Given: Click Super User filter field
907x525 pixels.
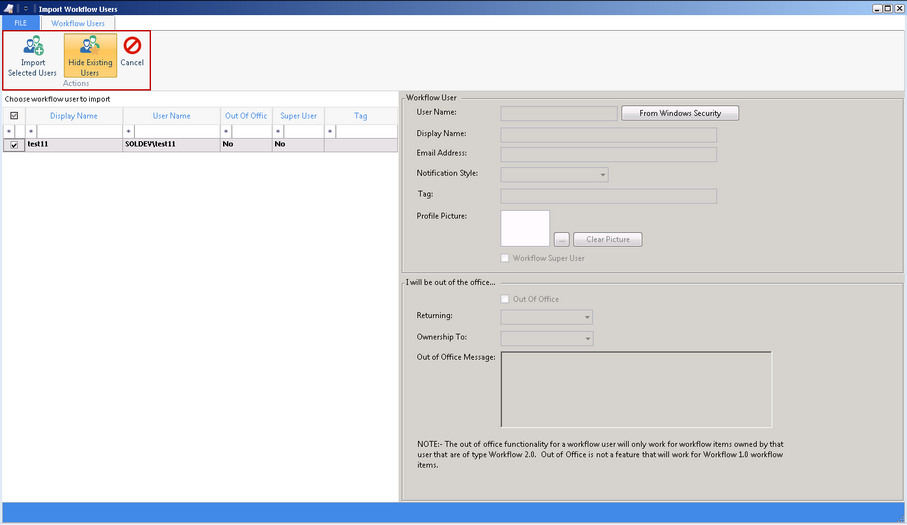Looking at the screenshot, I should point(304,132).
